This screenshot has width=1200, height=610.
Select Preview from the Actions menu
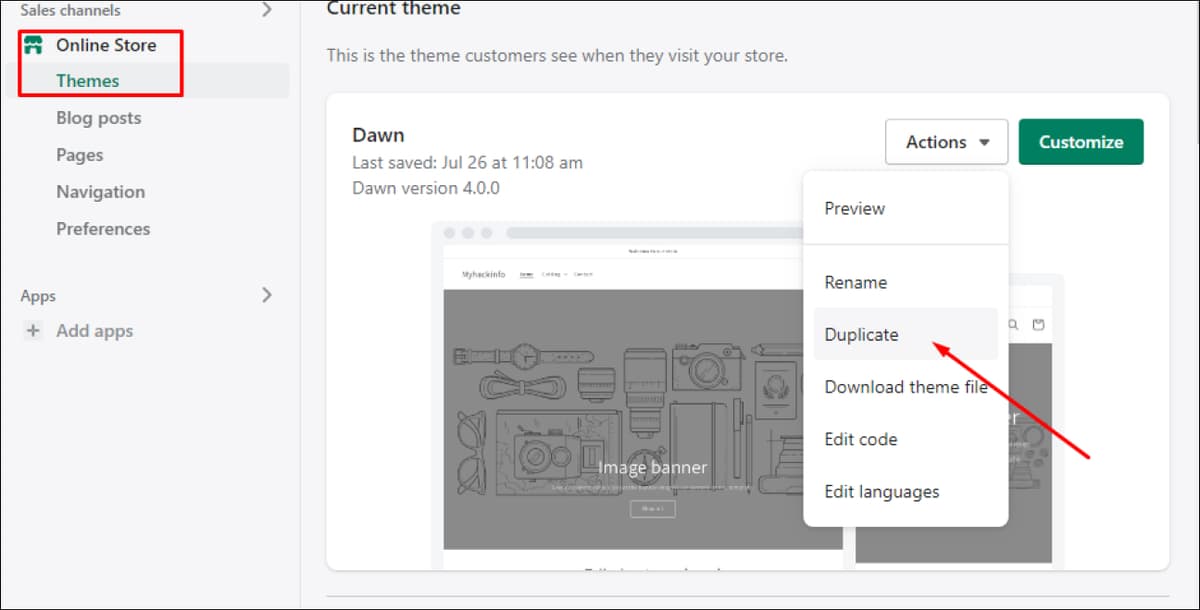(x=854, y=208)
